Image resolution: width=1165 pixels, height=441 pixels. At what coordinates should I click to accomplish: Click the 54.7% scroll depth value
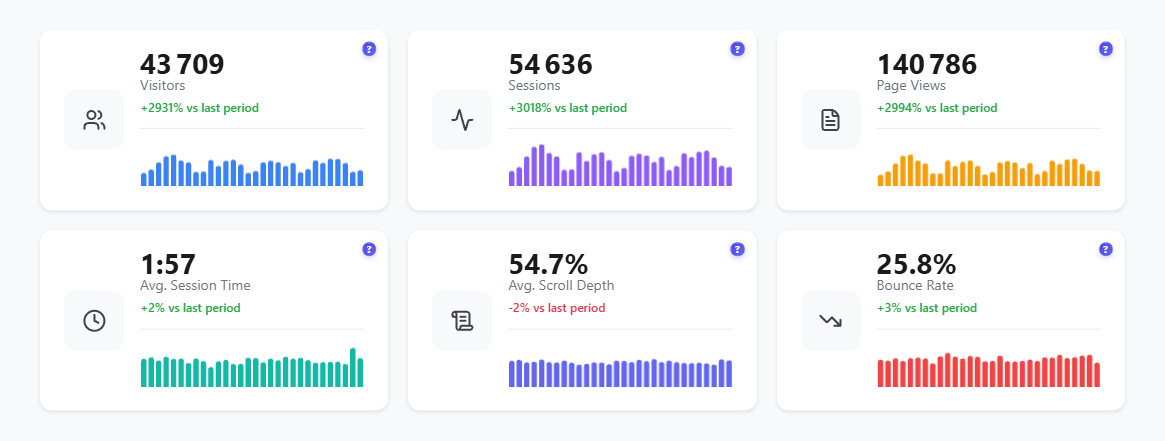click(548, 265)
